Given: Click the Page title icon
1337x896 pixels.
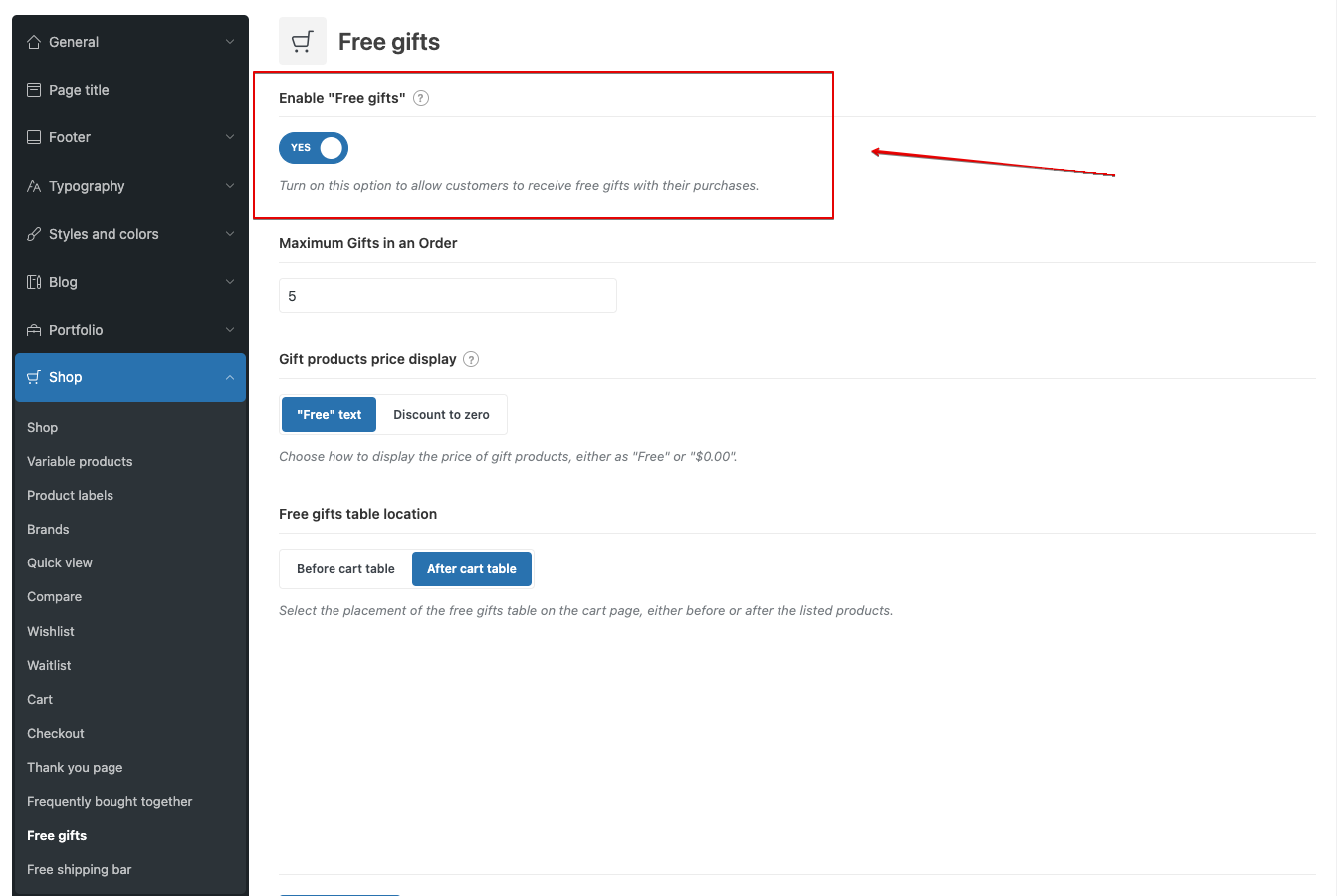Looking at the screenshot, I should (34, 90).
